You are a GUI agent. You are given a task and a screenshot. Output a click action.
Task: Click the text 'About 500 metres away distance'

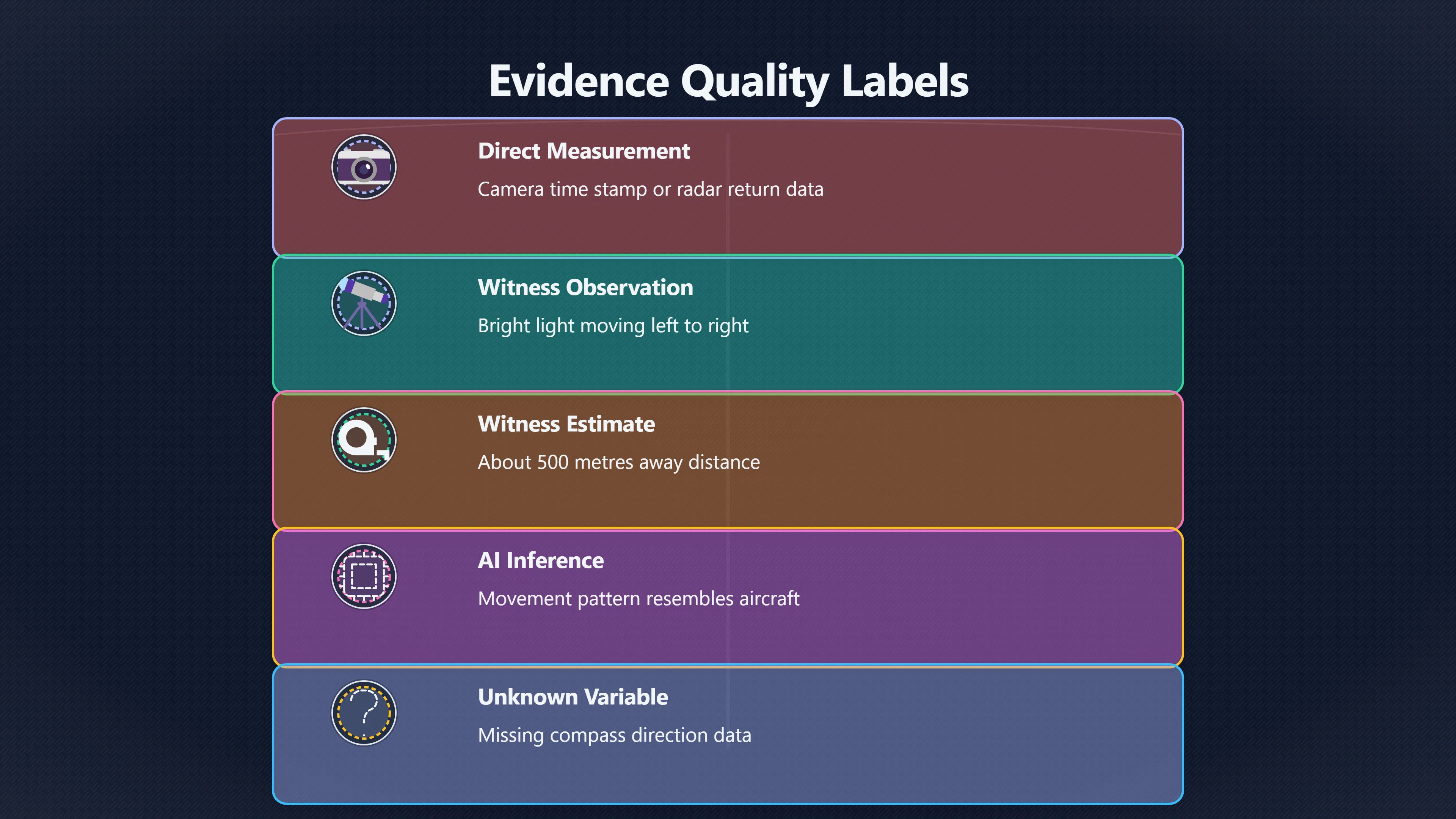click(618, 462)
